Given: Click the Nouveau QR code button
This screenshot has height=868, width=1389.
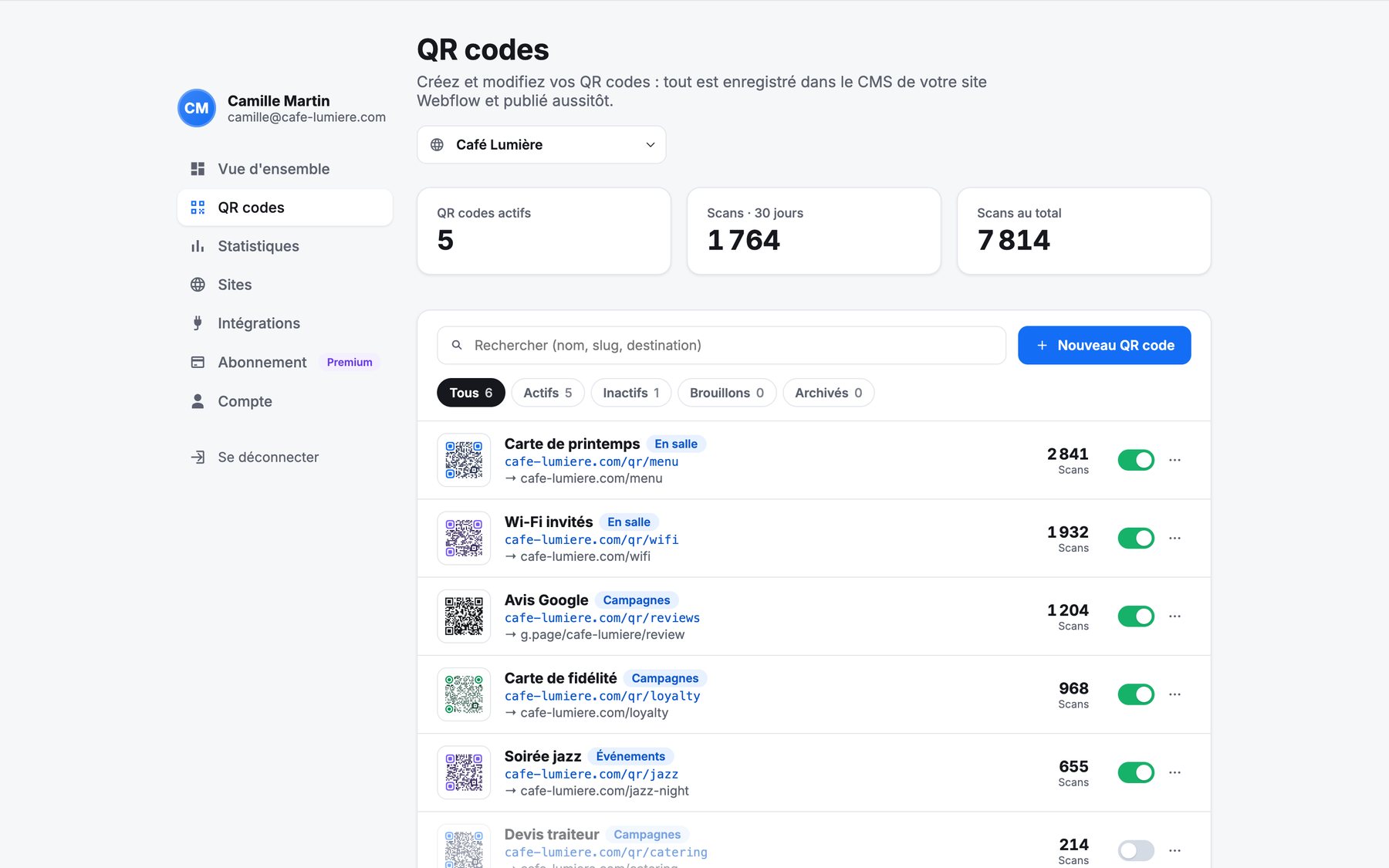Looking at the screenshot, I should [1104, 345].
